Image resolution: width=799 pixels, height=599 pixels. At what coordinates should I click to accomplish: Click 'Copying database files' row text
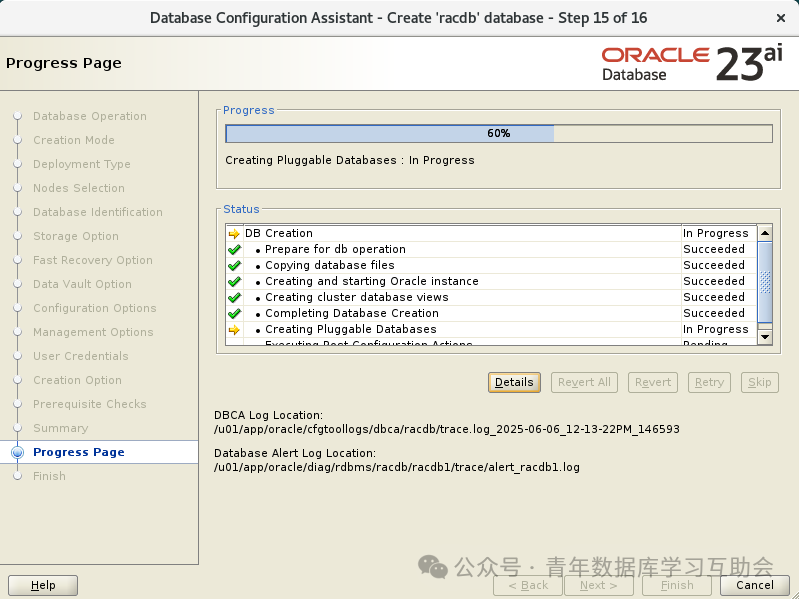[x=330, y=265]
